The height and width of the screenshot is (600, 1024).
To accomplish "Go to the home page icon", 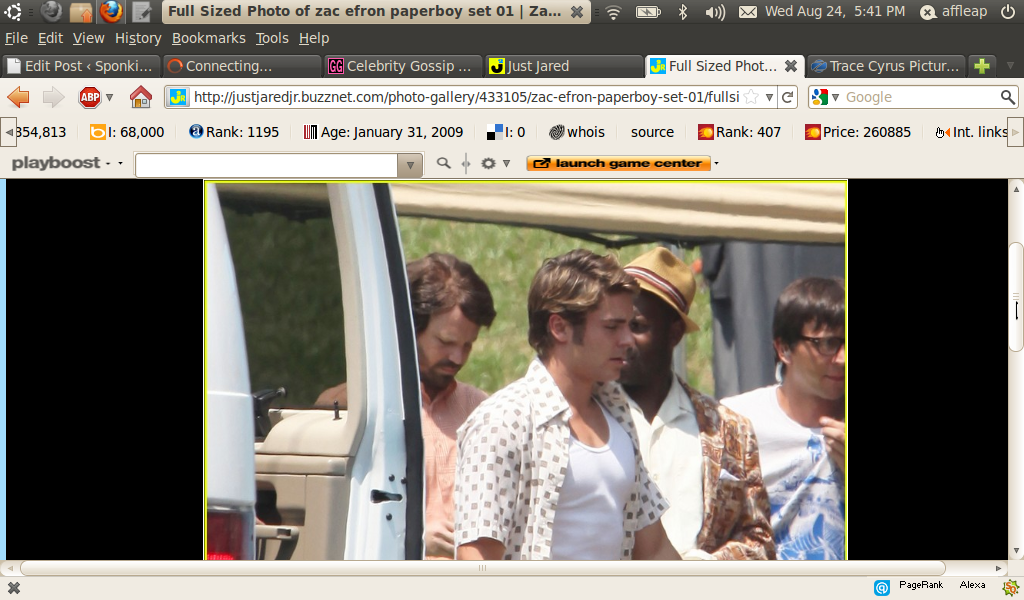I will pos(140,97).
